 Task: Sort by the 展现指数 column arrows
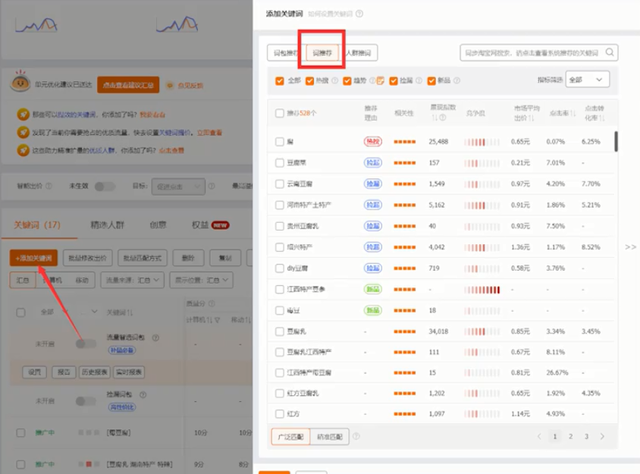click(435, 118)
